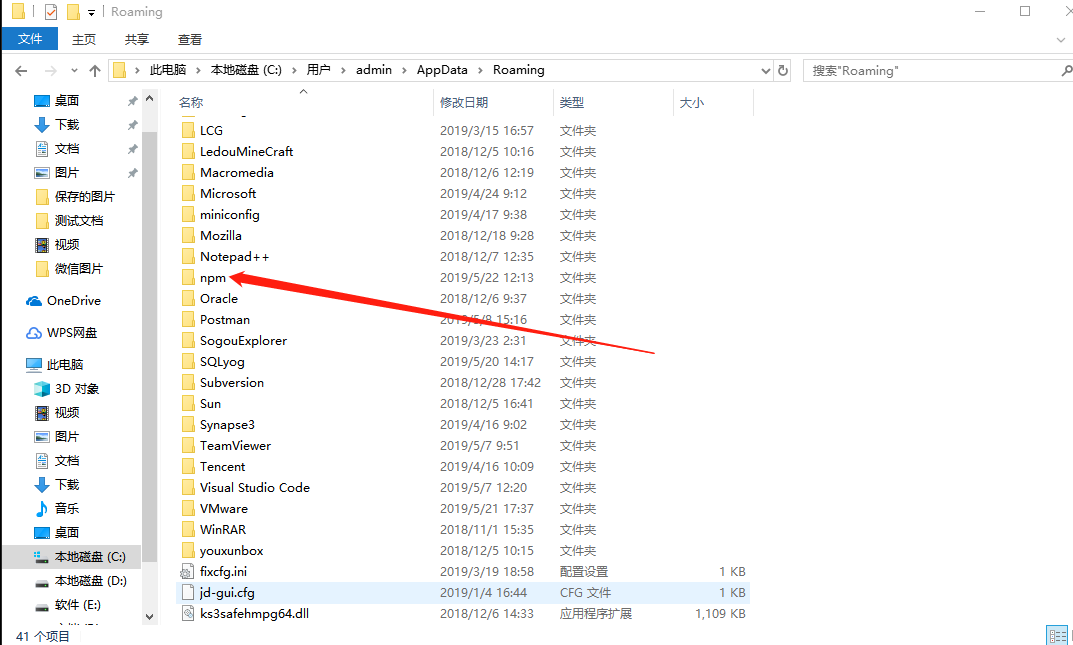Select 微信图片 in the sidebar
The image size is (1073, 645).
(79, 269)
